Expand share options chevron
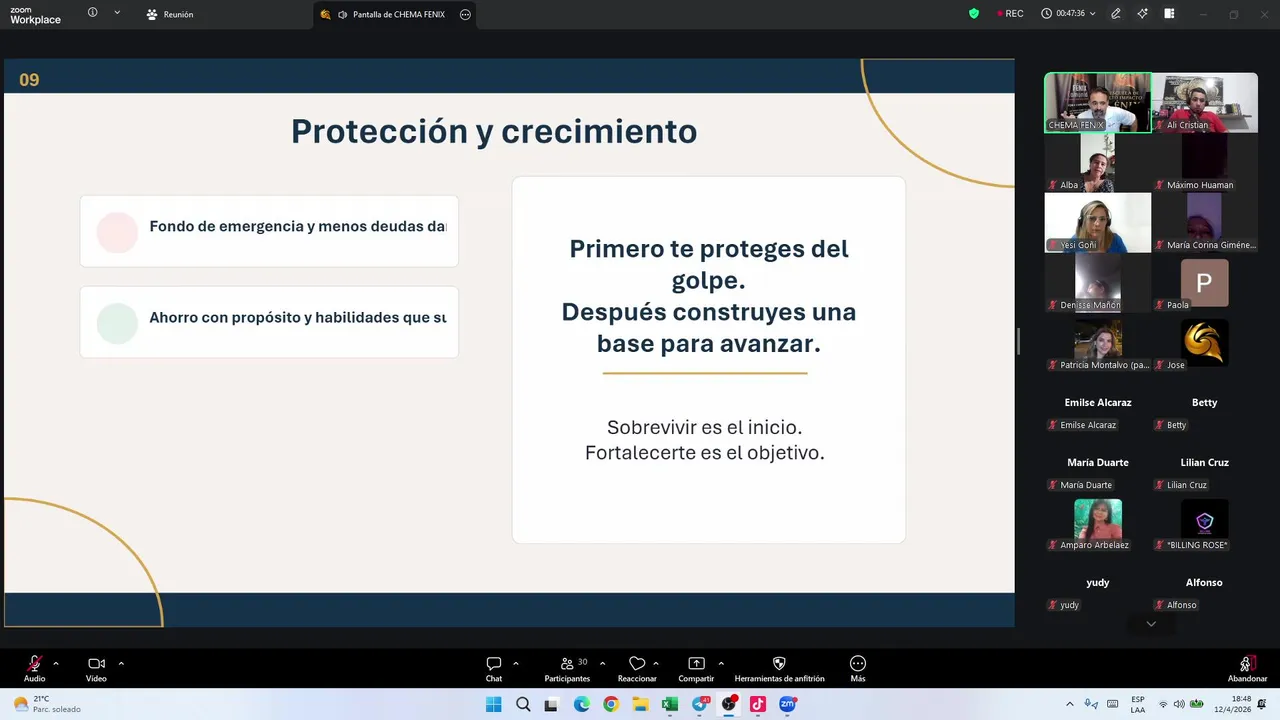The width and height of the screenshot is (1280, 720). [x=721, y=663]
